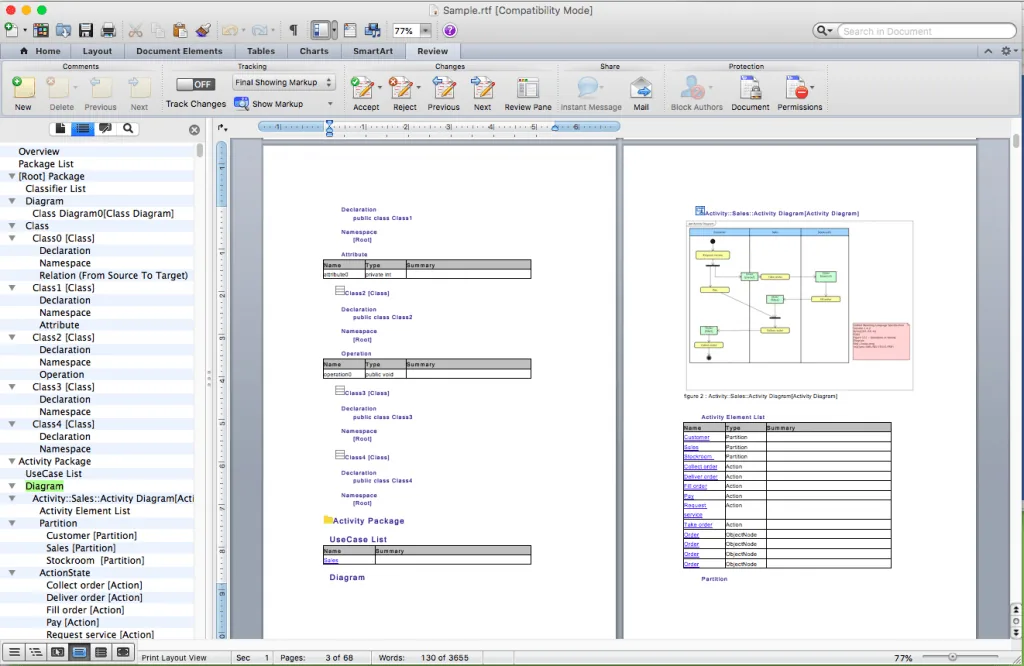Open Word Help purple question icon
Screen dimensions: 1024x666
click(450, 30)
